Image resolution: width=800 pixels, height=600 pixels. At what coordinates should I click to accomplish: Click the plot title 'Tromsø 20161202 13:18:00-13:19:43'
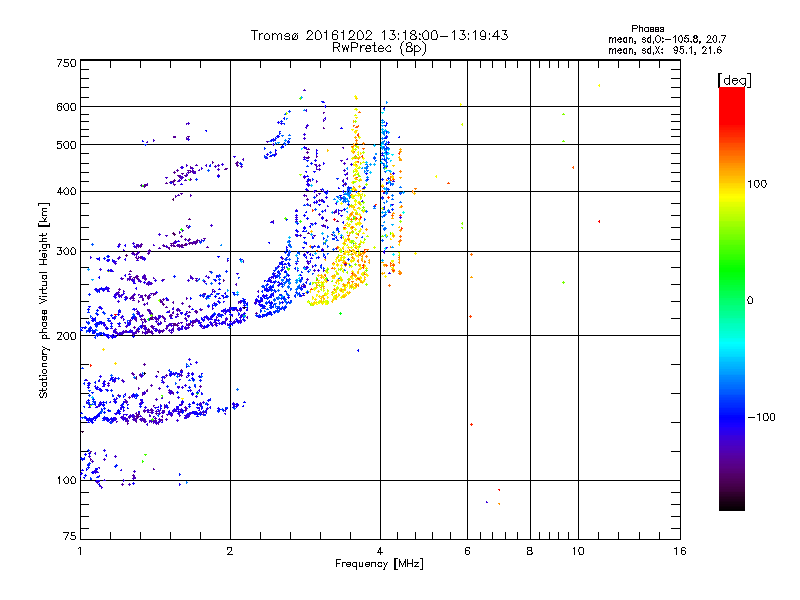[379, 35]
